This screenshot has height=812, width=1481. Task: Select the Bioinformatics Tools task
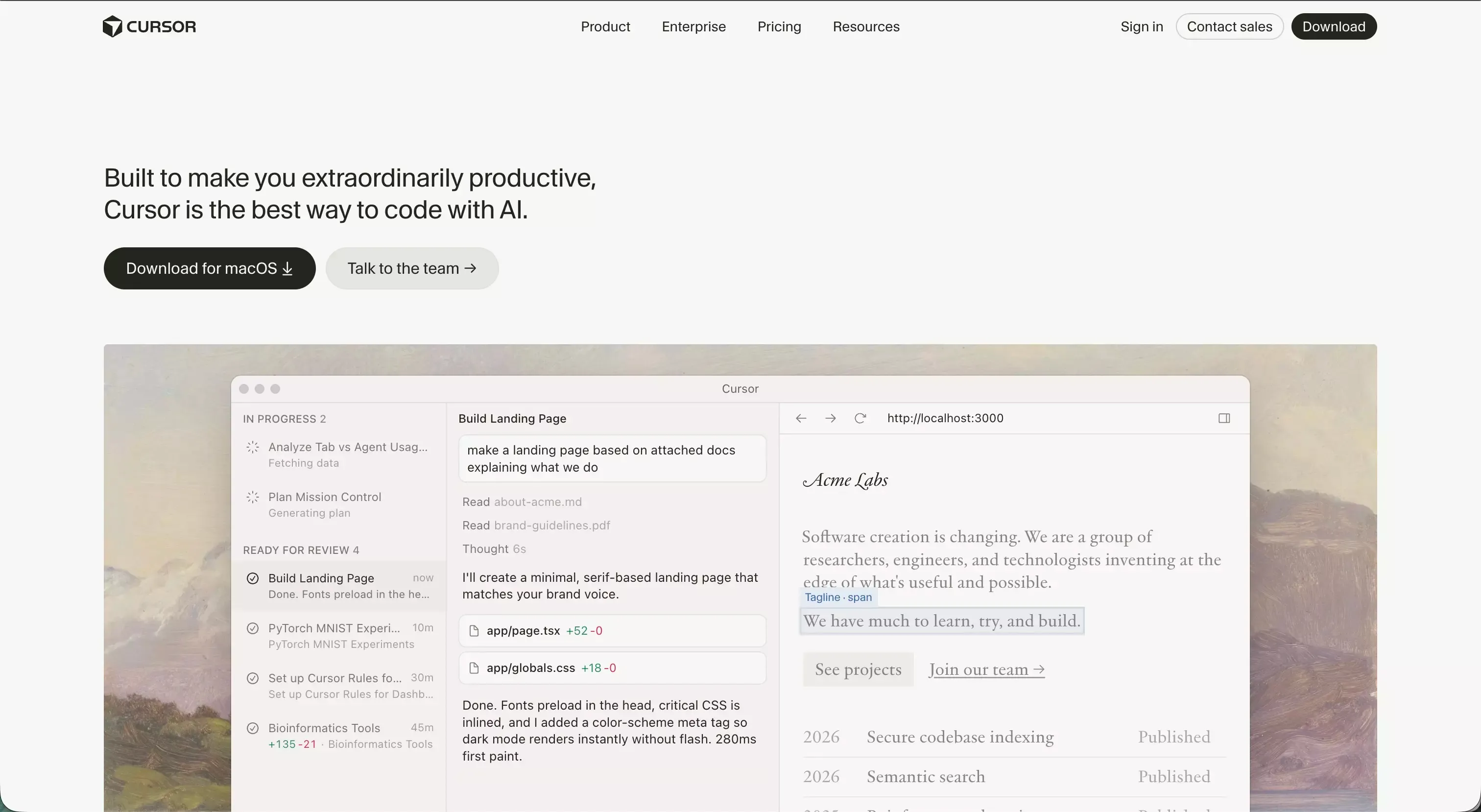(x=338, y=736)
